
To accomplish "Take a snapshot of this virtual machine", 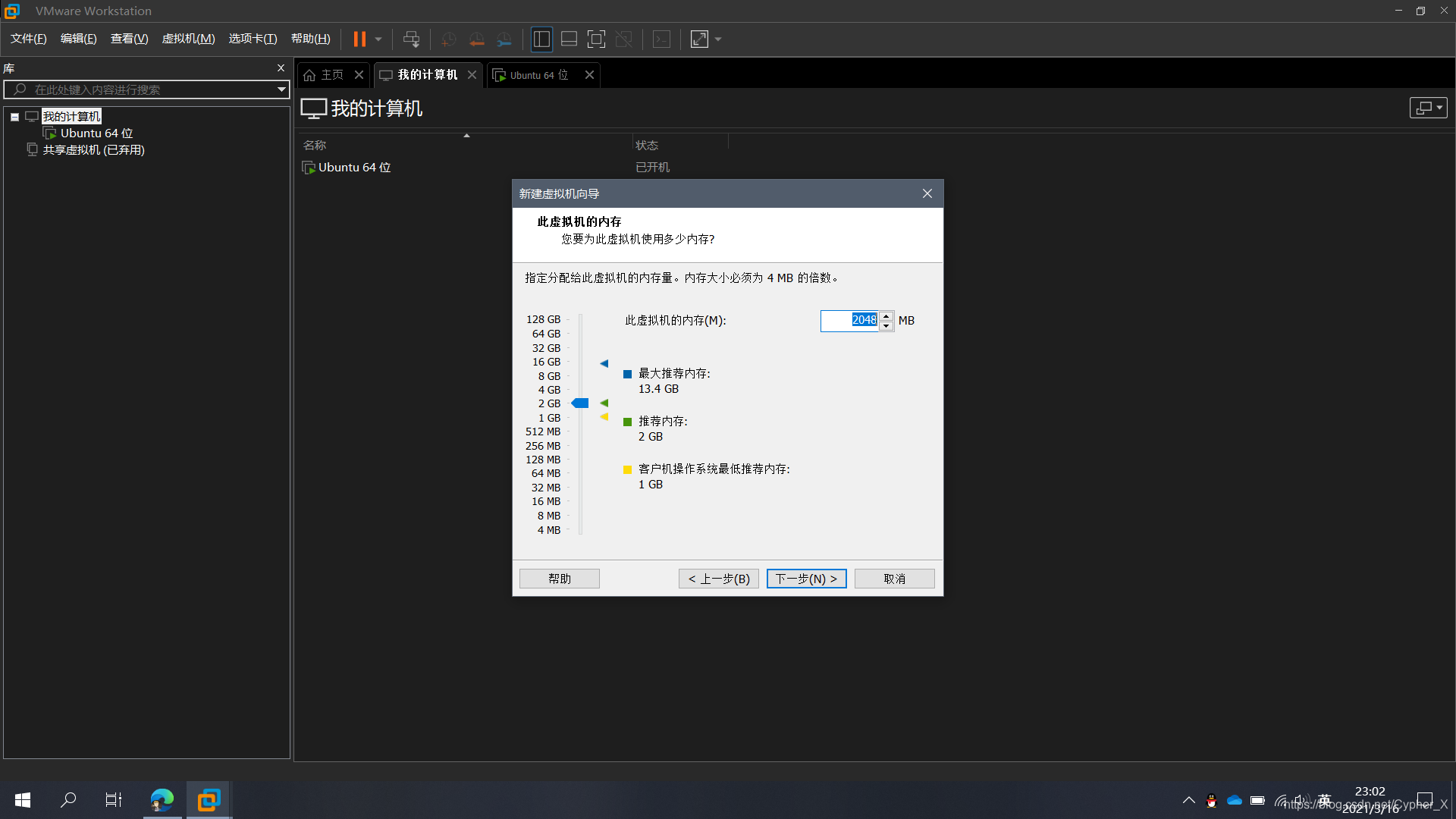I will tap(448, 39).
